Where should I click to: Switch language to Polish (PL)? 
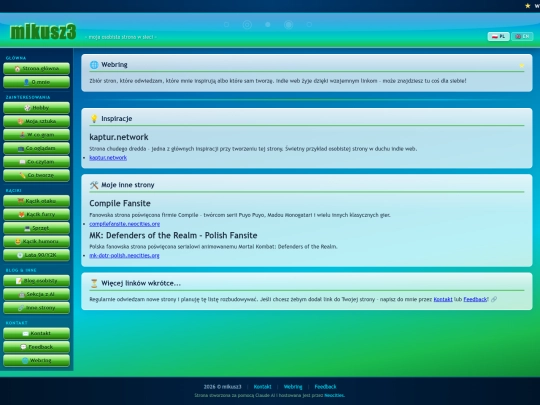tap(498, 36)
